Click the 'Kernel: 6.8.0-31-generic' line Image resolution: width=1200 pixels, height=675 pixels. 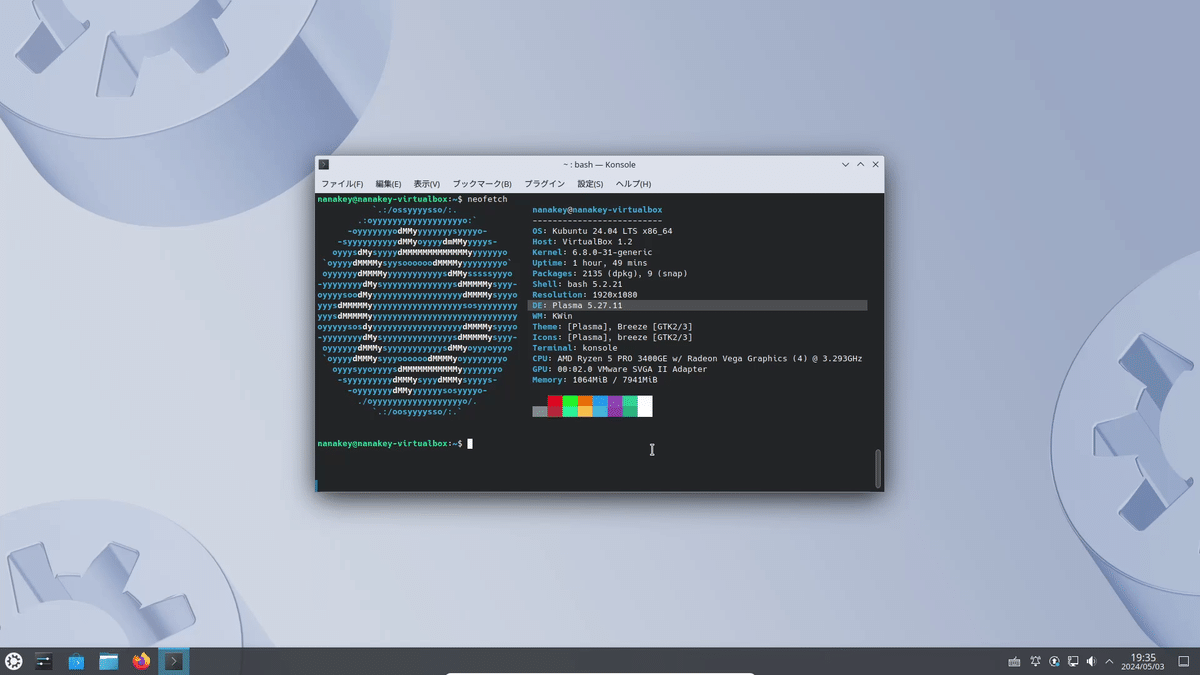coord(594,252)
